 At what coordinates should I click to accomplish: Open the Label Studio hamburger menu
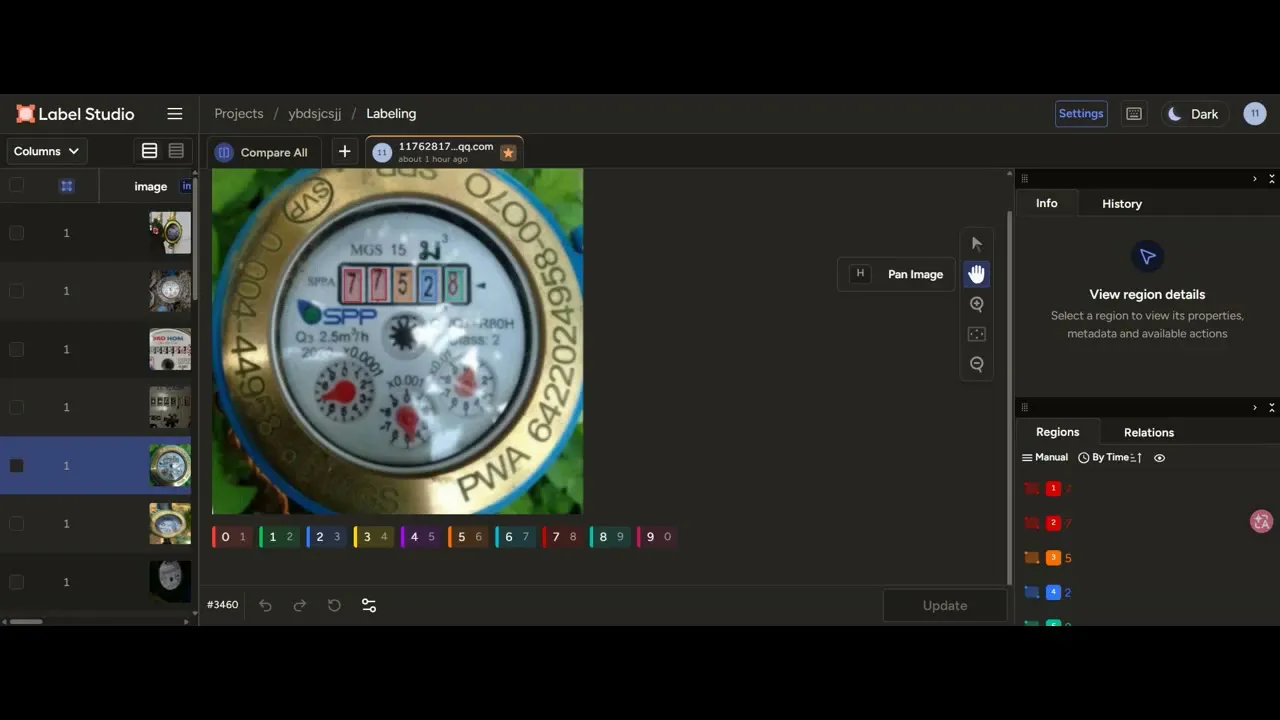(x=175, y=114)
